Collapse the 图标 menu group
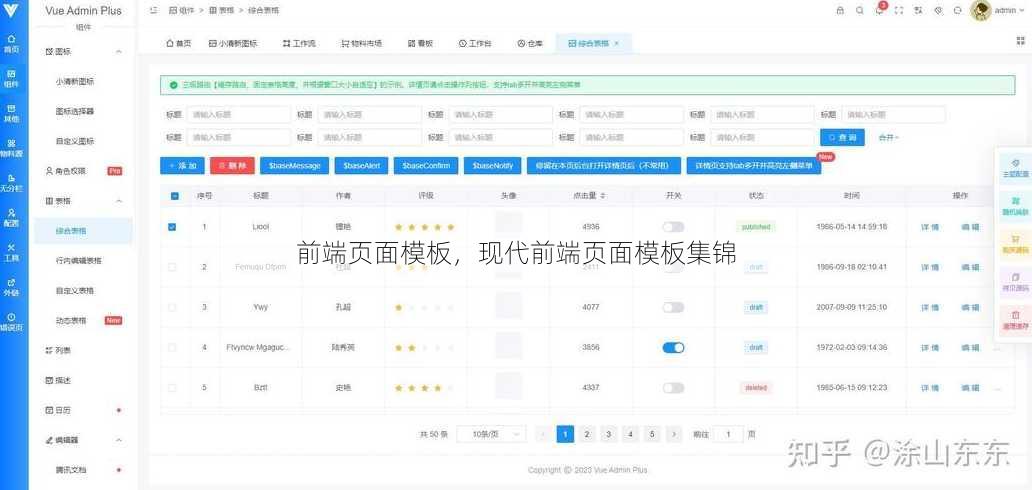The image size is (1032, 490). pyautogui.click(x=118, y=51)
